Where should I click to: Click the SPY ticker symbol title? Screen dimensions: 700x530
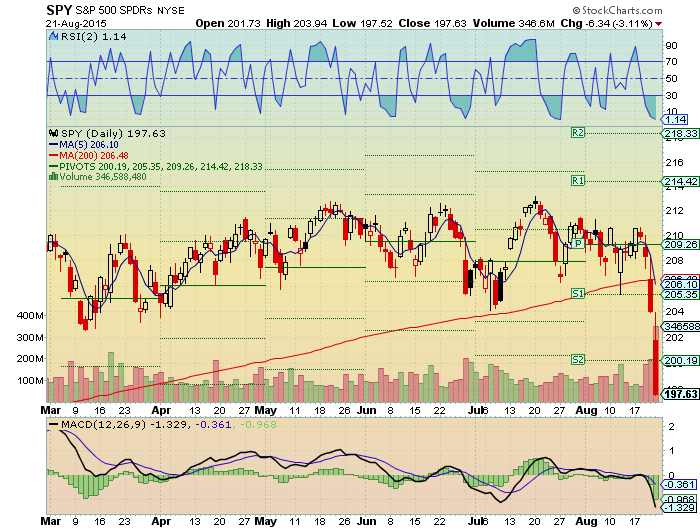pos(59,10)
